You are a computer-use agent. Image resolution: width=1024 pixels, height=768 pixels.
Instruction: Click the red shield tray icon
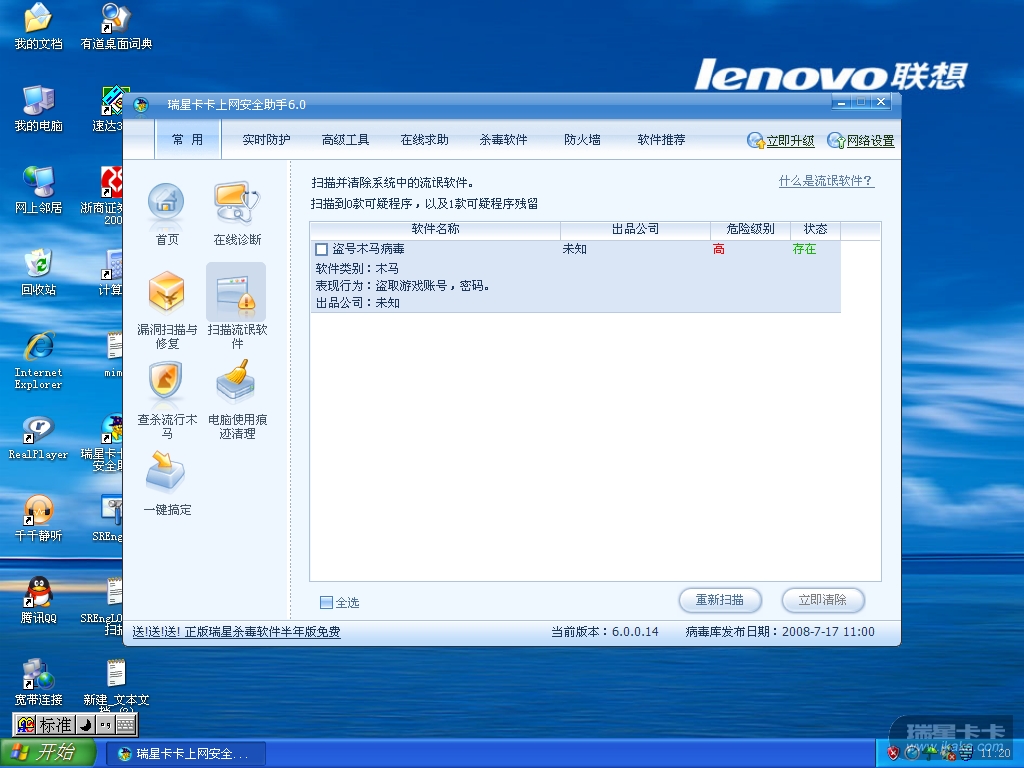[x=893, y=753]
